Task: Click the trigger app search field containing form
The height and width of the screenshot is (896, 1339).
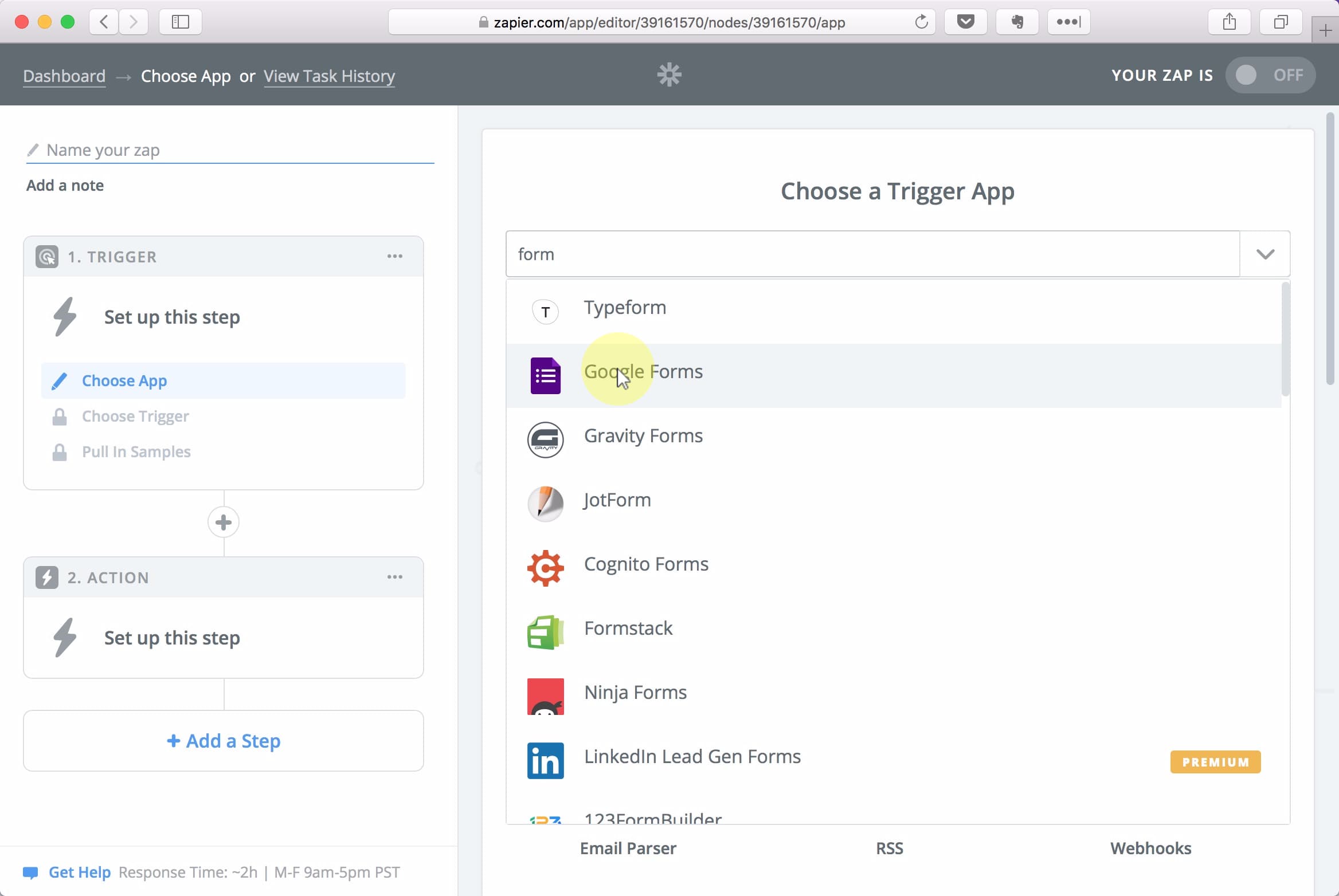Action: (872, 254)
